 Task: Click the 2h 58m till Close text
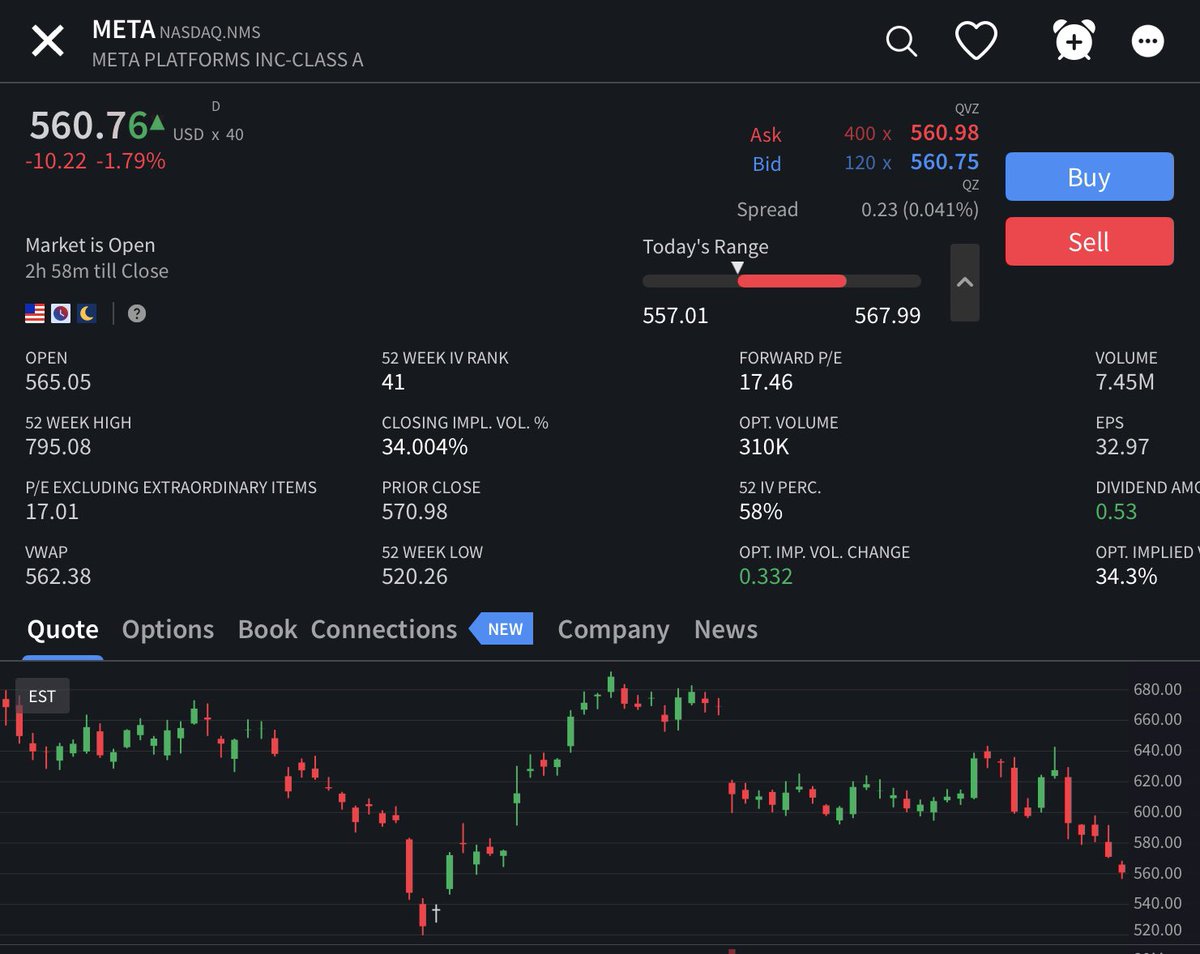[97, 271]
